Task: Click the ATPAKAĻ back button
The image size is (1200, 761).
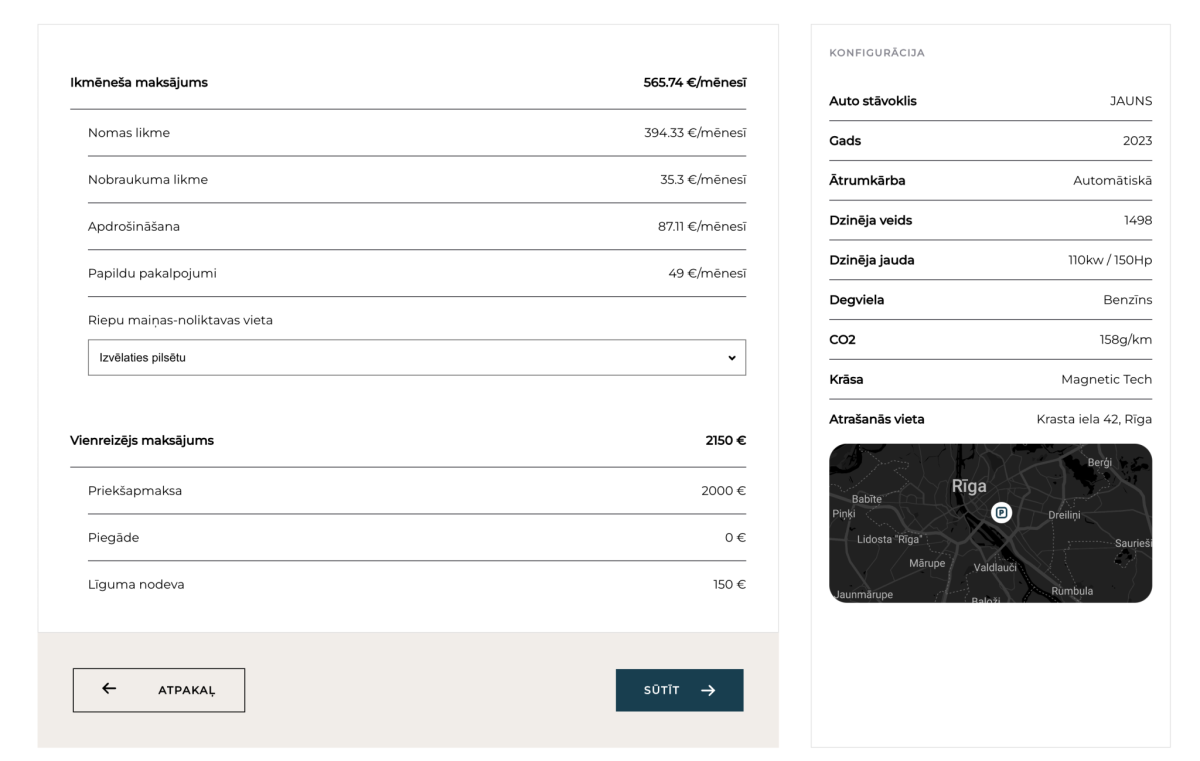Action: [x=158, y=690]
